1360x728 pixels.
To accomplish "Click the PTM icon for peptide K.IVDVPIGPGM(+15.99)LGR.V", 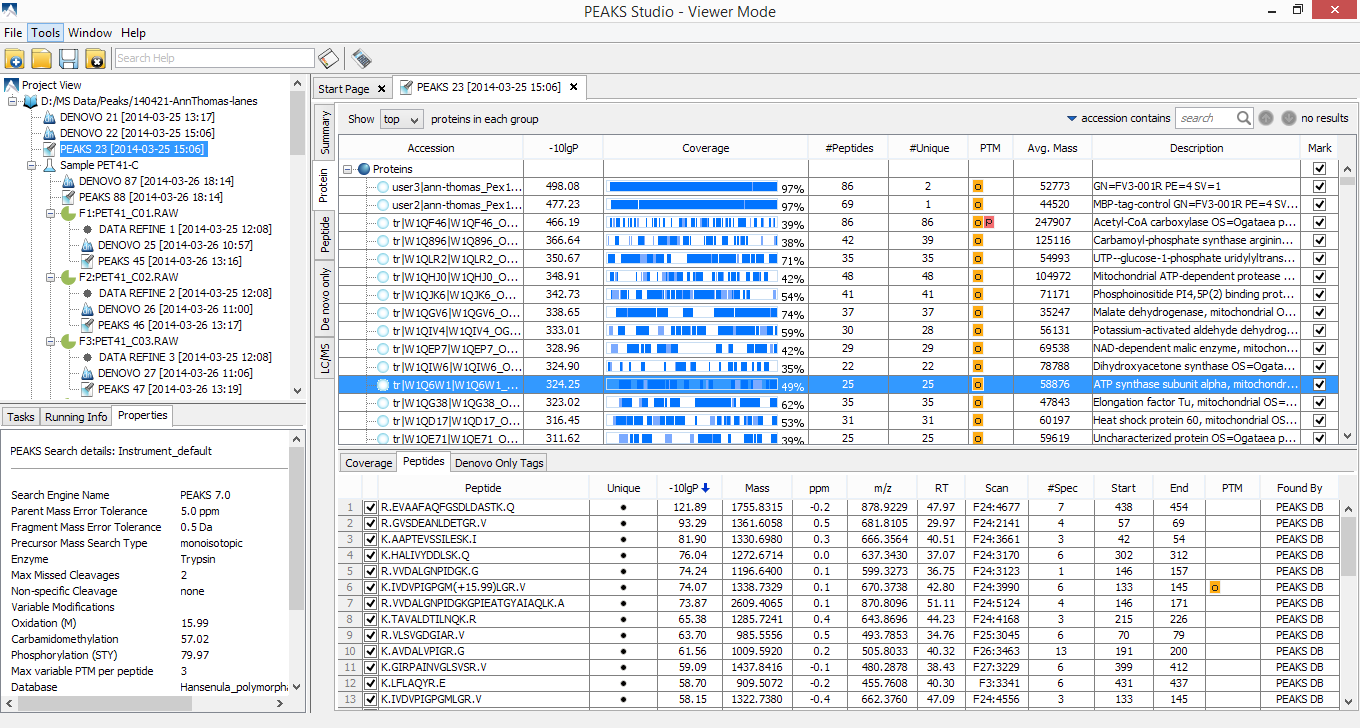I will click(x=1215, y=587).
